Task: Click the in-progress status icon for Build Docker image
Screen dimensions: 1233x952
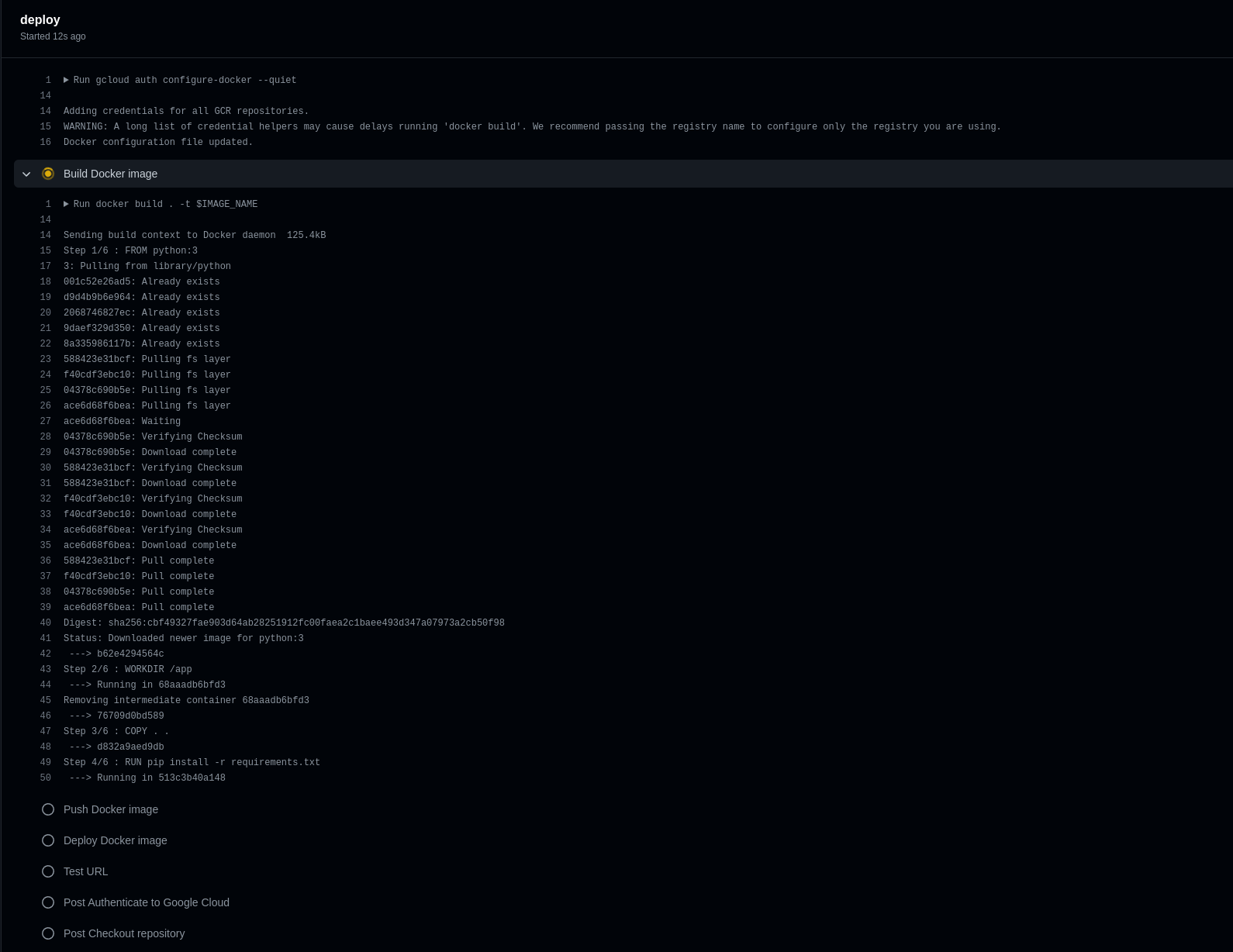Action: 48,174
